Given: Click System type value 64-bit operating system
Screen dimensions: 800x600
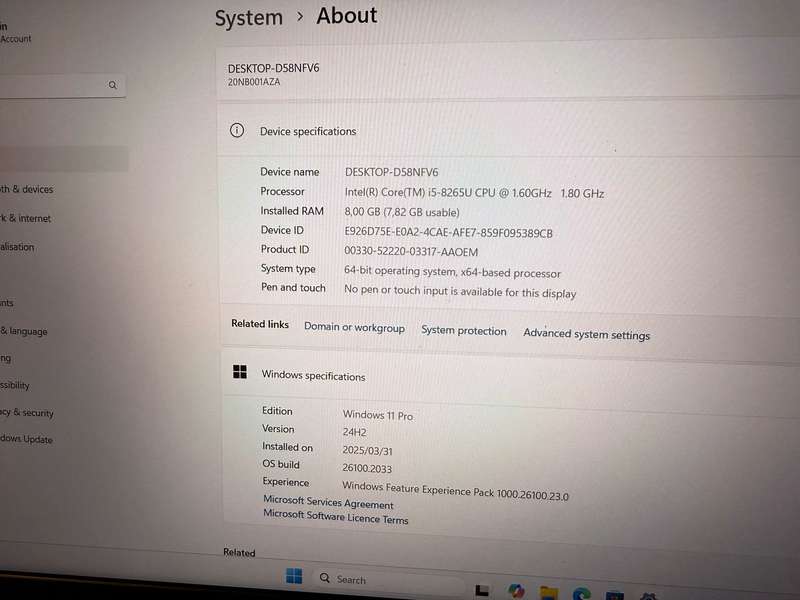Looking at the screenshot, I should 453,271.
